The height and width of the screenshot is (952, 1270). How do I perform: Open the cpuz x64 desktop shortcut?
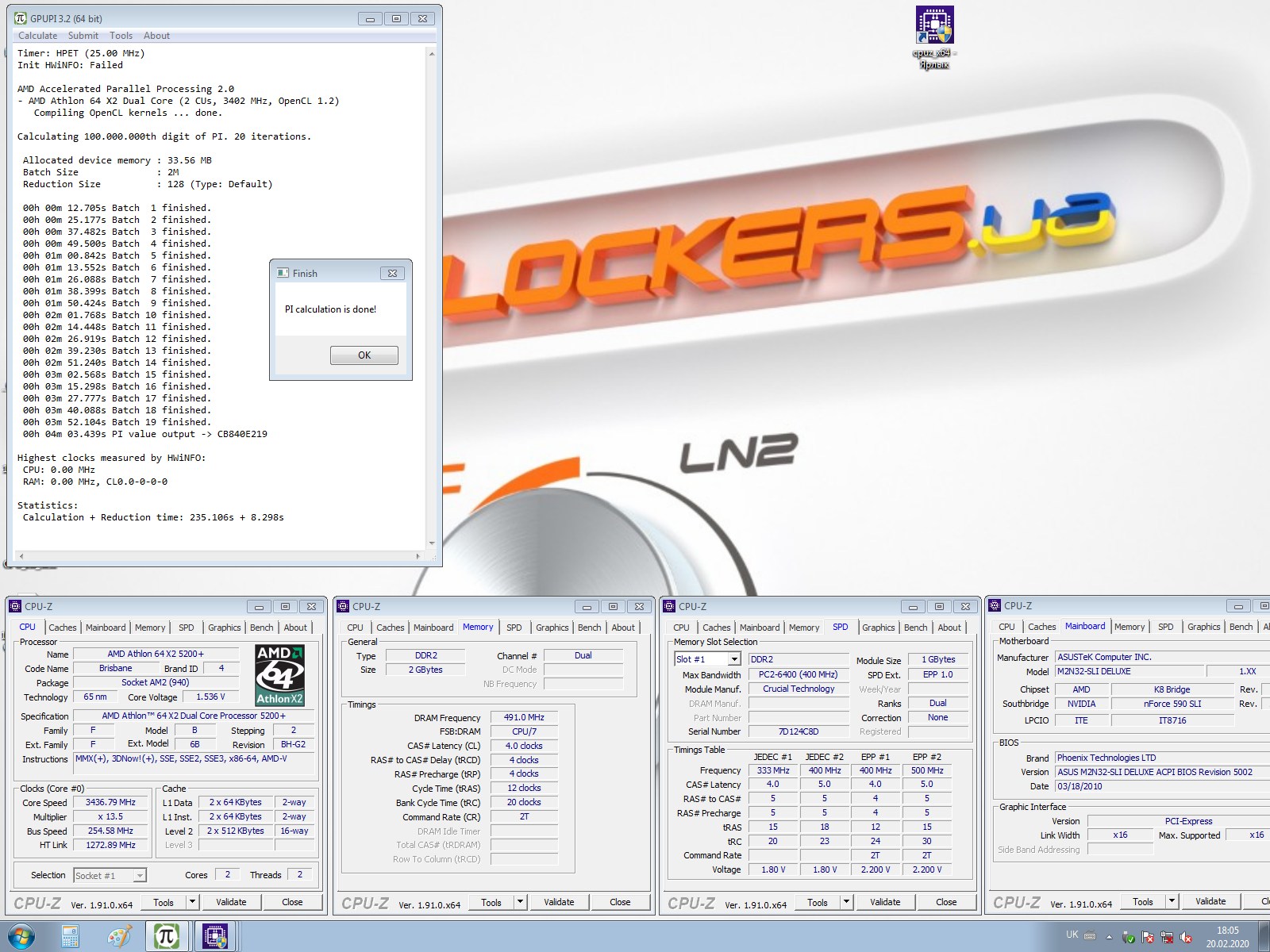tap(934, 37)
